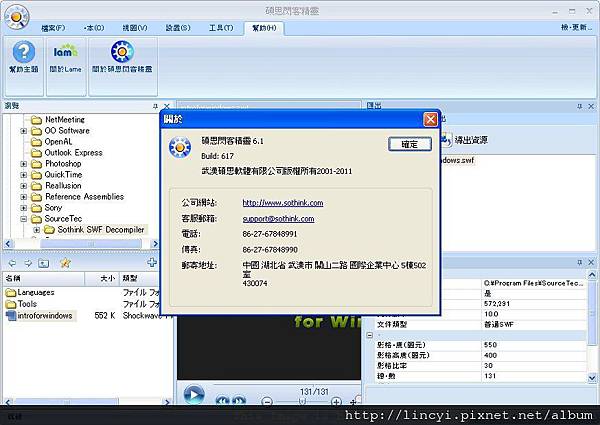This screenshot has height=425, width=600.
Task: Expand the Photoshop folder
Action: (x=23, y=164)
